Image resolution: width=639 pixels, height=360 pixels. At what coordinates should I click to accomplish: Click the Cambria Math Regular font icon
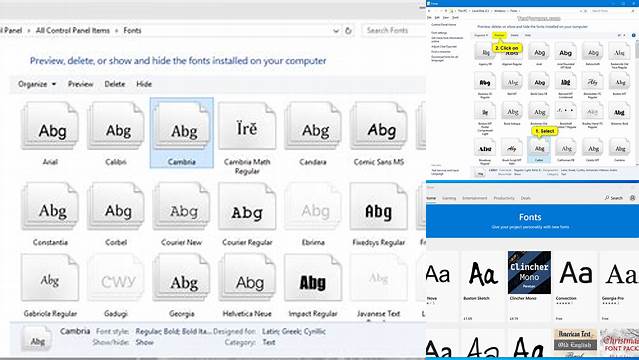click(247, 126)
